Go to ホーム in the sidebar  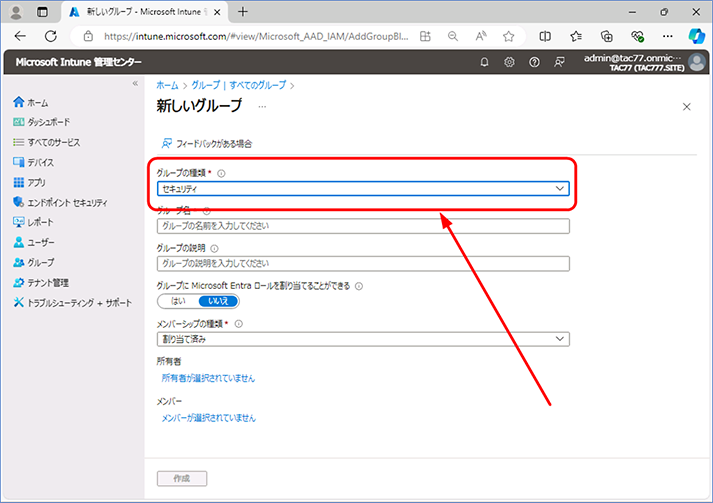pyautogui.click(x=30, y=102)
